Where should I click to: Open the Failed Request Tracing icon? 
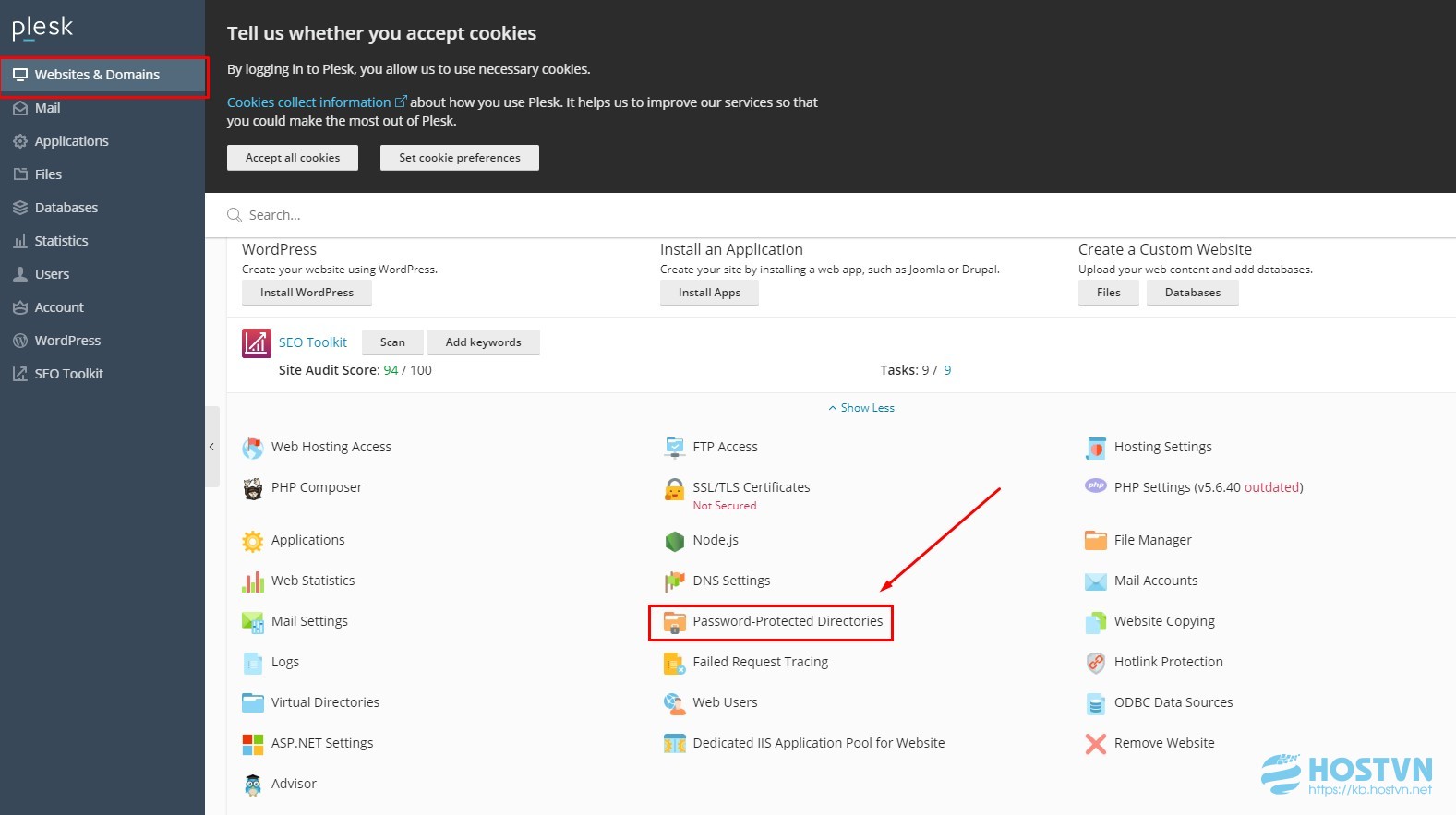pyautogui.click(x=675, y=663)
